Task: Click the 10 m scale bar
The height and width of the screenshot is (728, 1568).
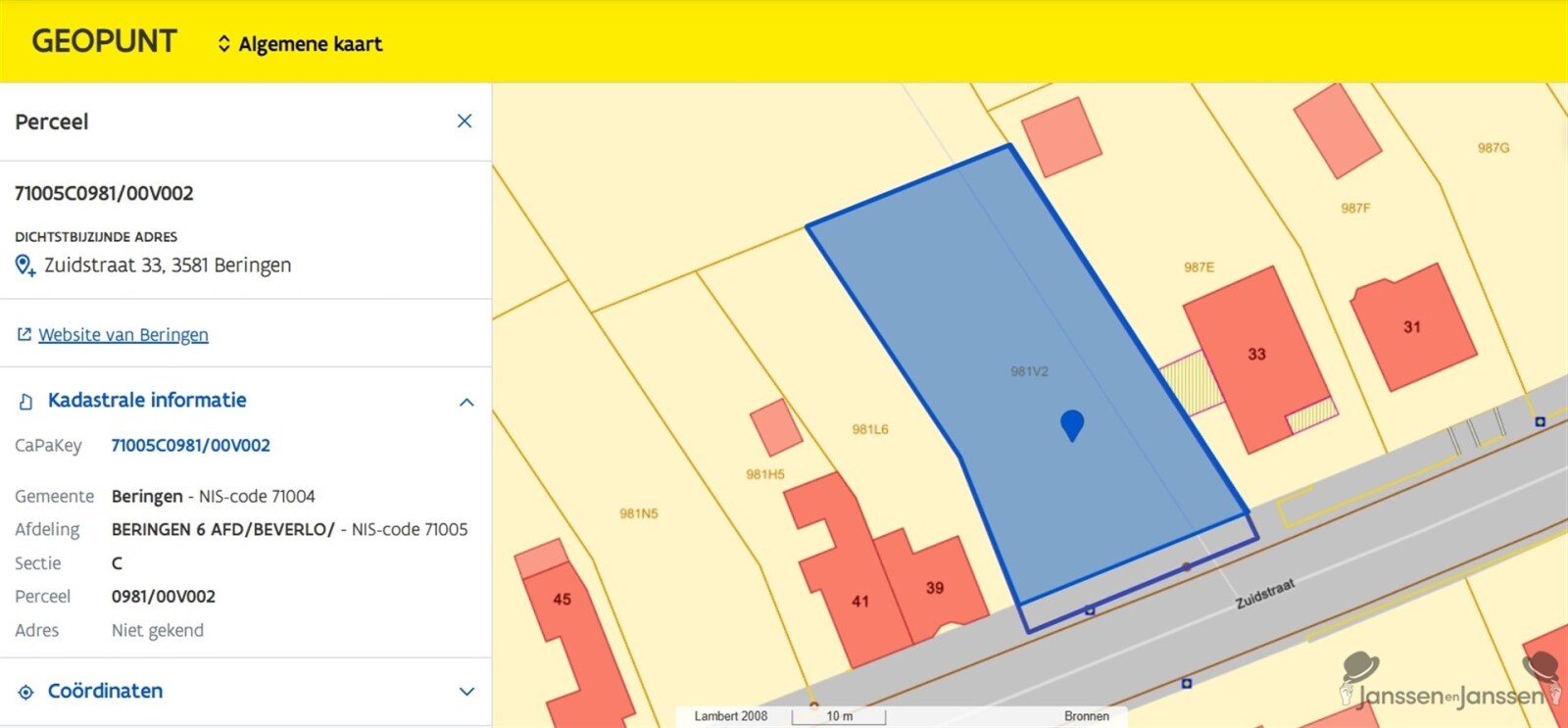Action: click(x=839, y=716)
